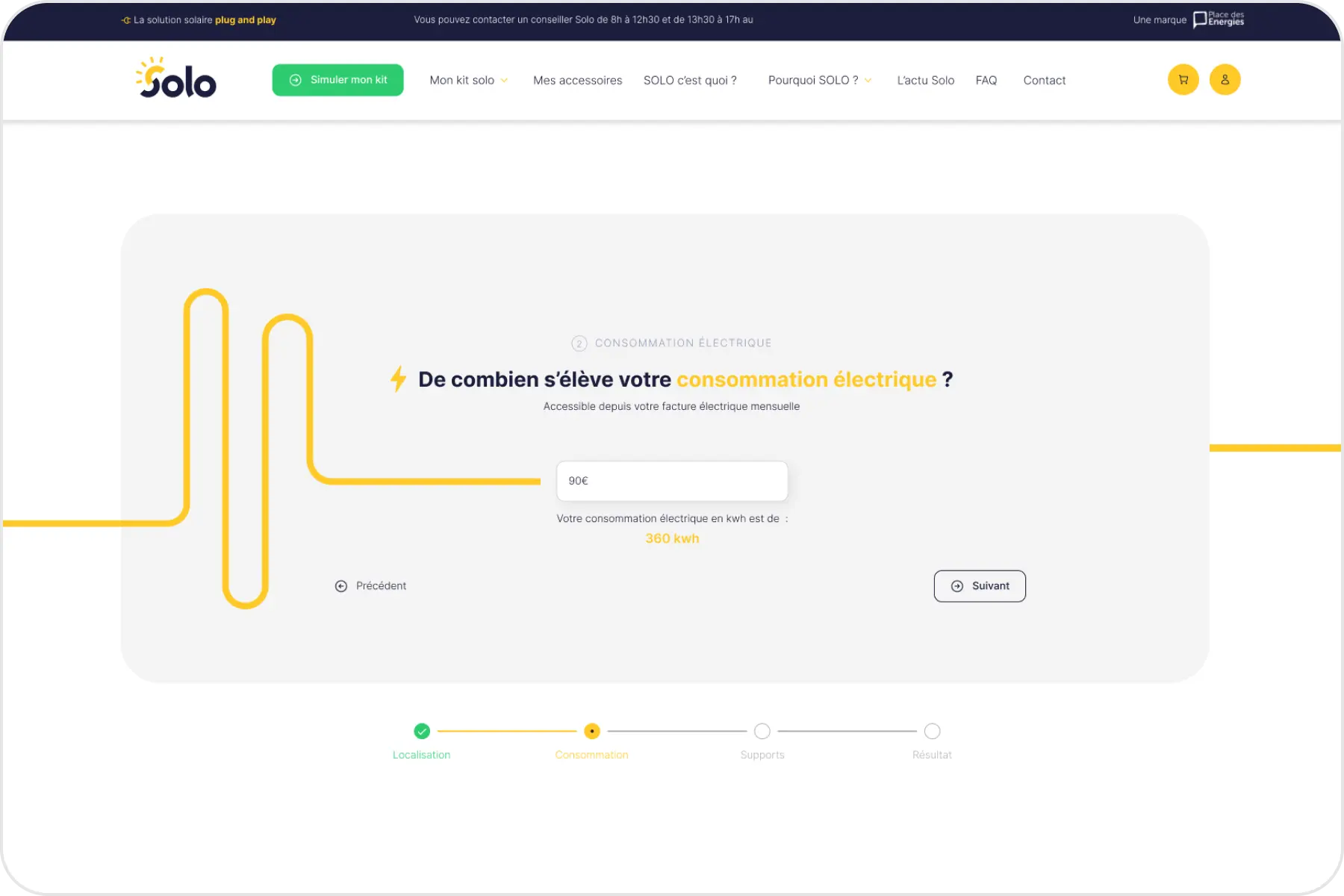Click the Suivant button
The height and width of the screenshot is (896, 1344).
pyautogui.click(x=980, y=586)
